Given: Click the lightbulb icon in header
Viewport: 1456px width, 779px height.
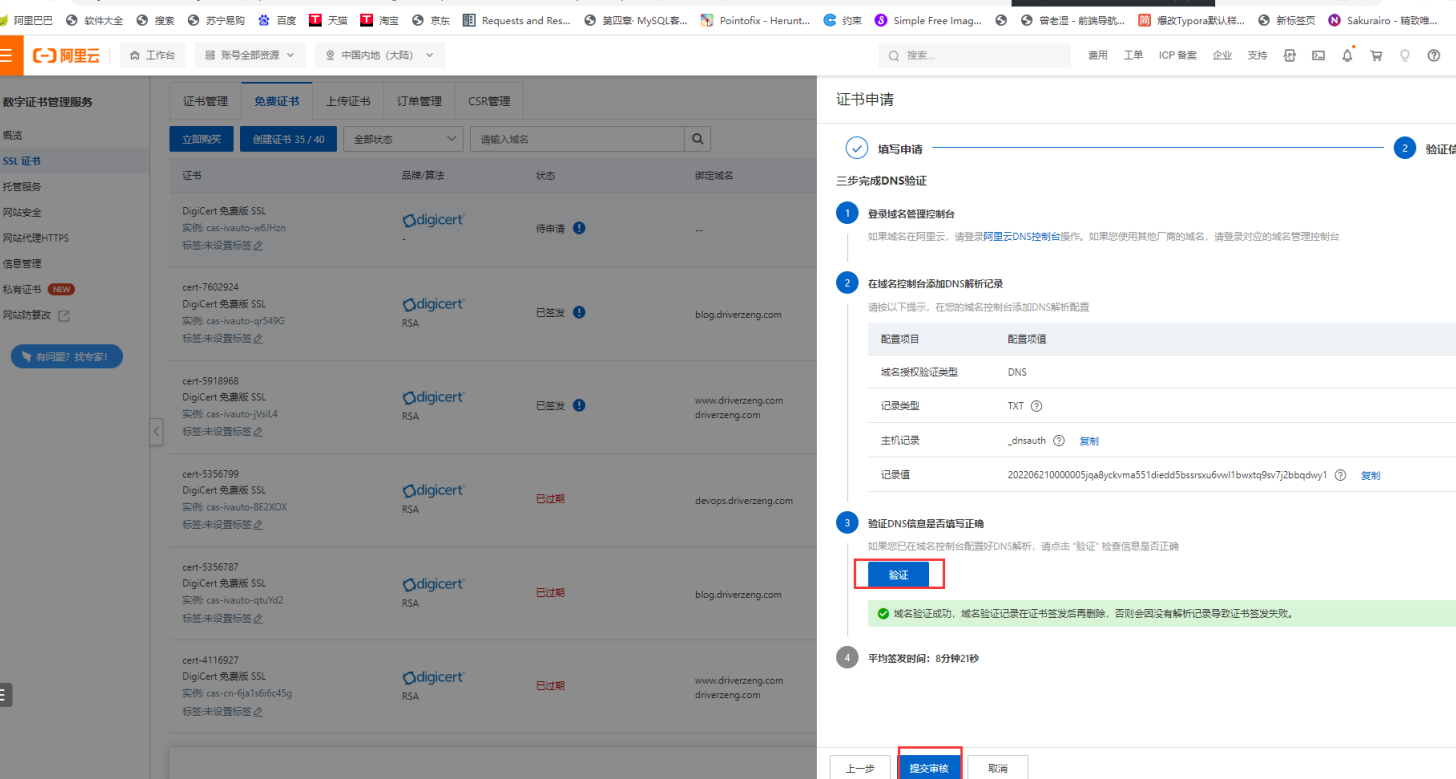Looking at the screenshot, I should click(x=1405, y=56).
